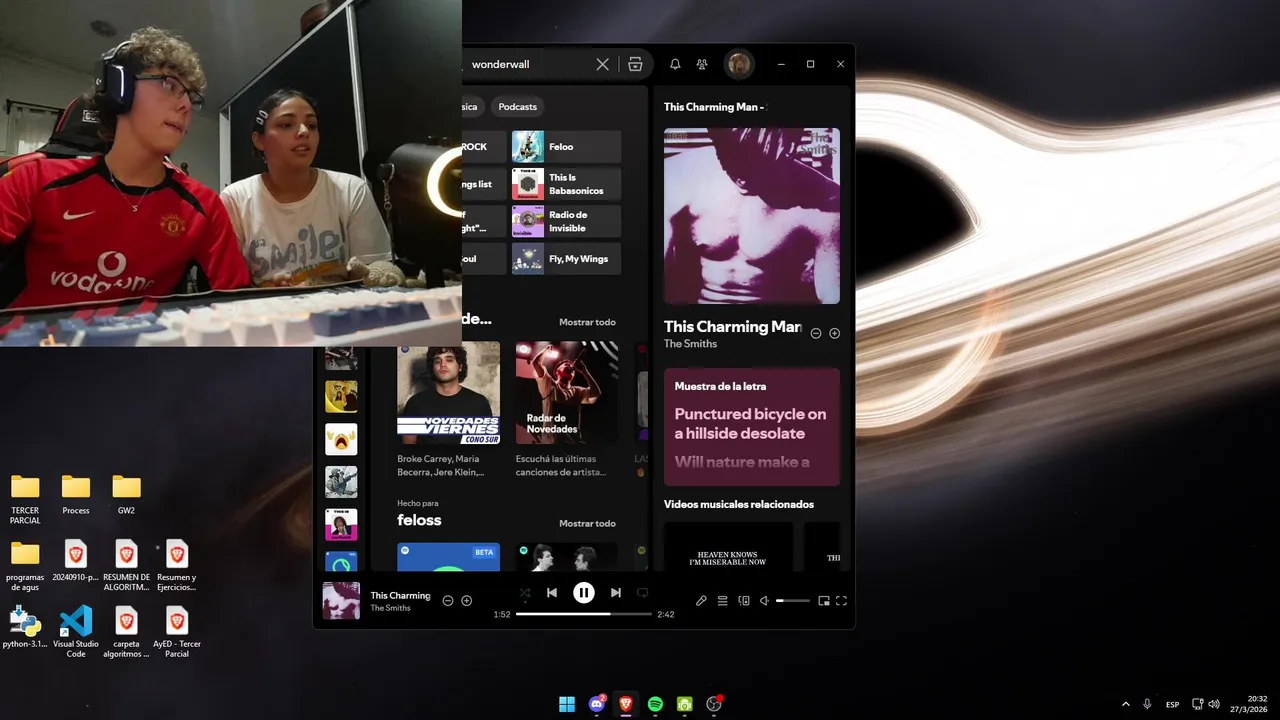Open Novedades Viernes Cono Sur playlist
This screenshot has width=1280, height=720.
(448, 393)
